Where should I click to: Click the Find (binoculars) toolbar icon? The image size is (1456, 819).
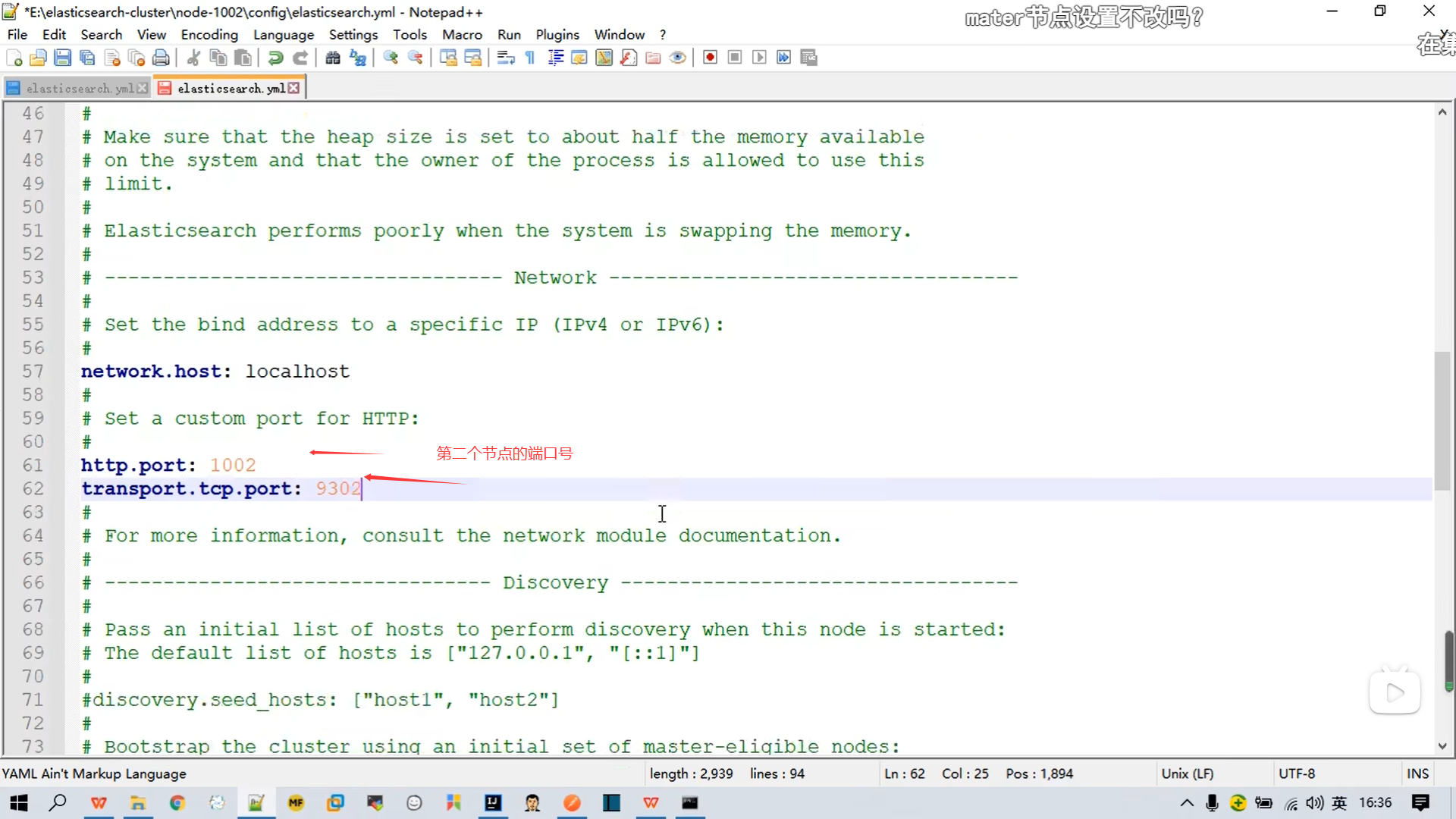click(x=332, y=58)
